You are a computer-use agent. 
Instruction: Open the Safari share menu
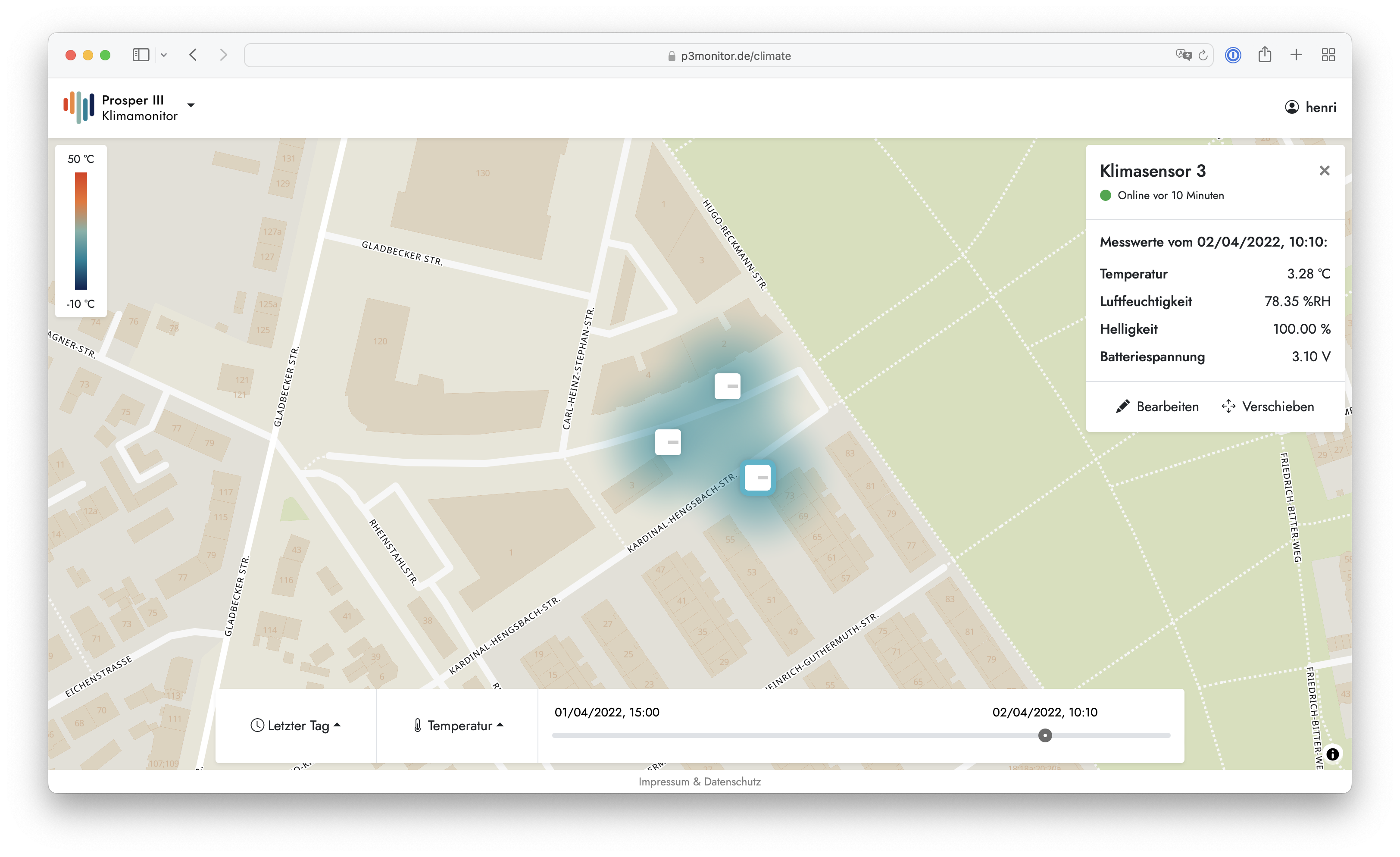pos(1264,55)
